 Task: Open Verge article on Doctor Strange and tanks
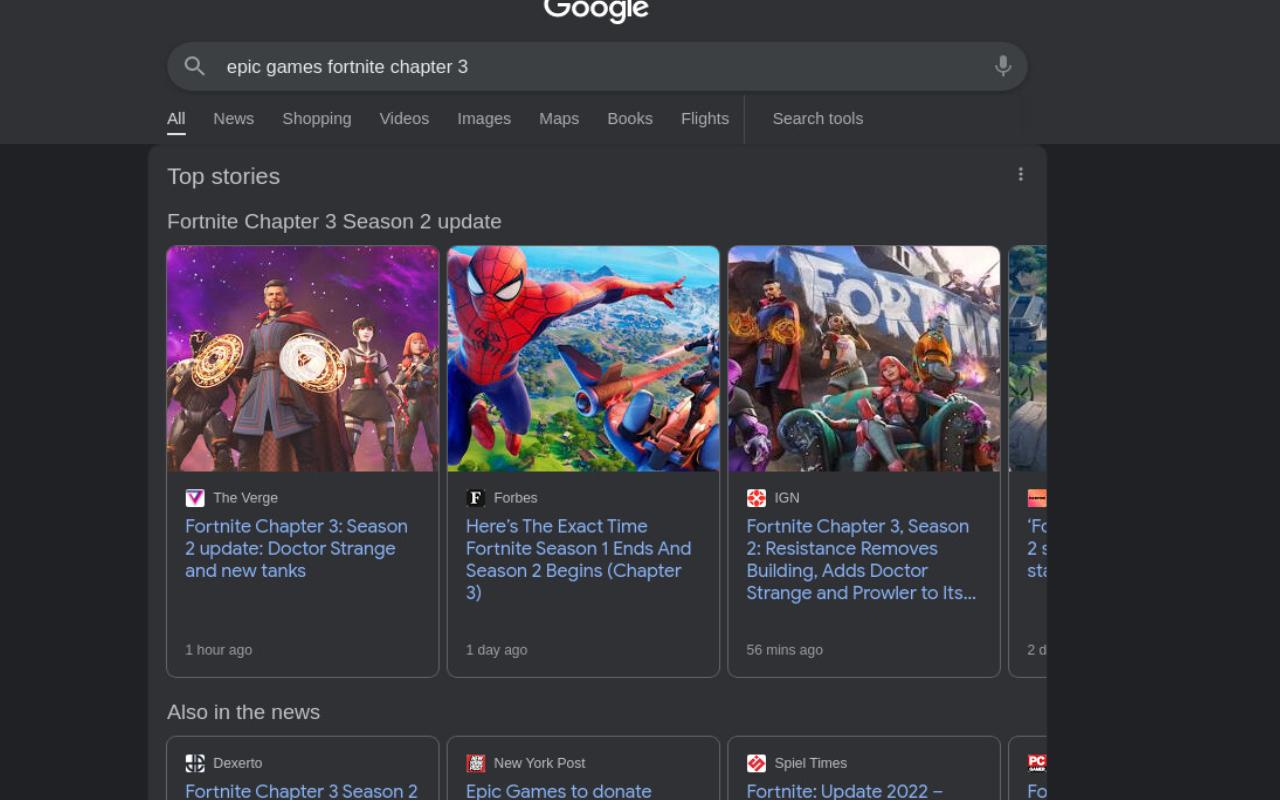pyautogui.click(x=296, y=548)
